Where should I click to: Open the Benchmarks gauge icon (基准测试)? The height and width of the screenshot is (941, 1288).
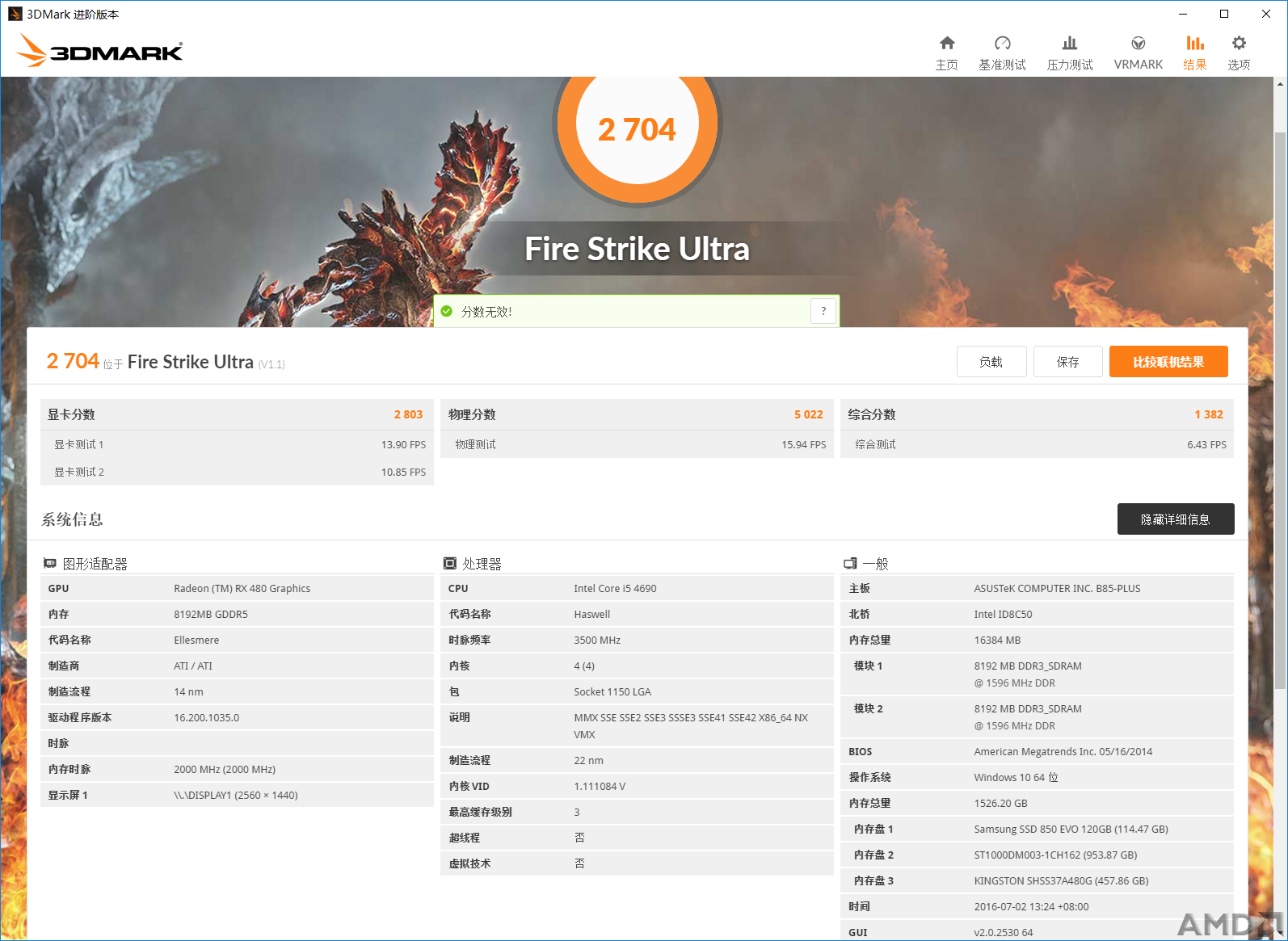pyautogui.click(x=1002, y=43)
